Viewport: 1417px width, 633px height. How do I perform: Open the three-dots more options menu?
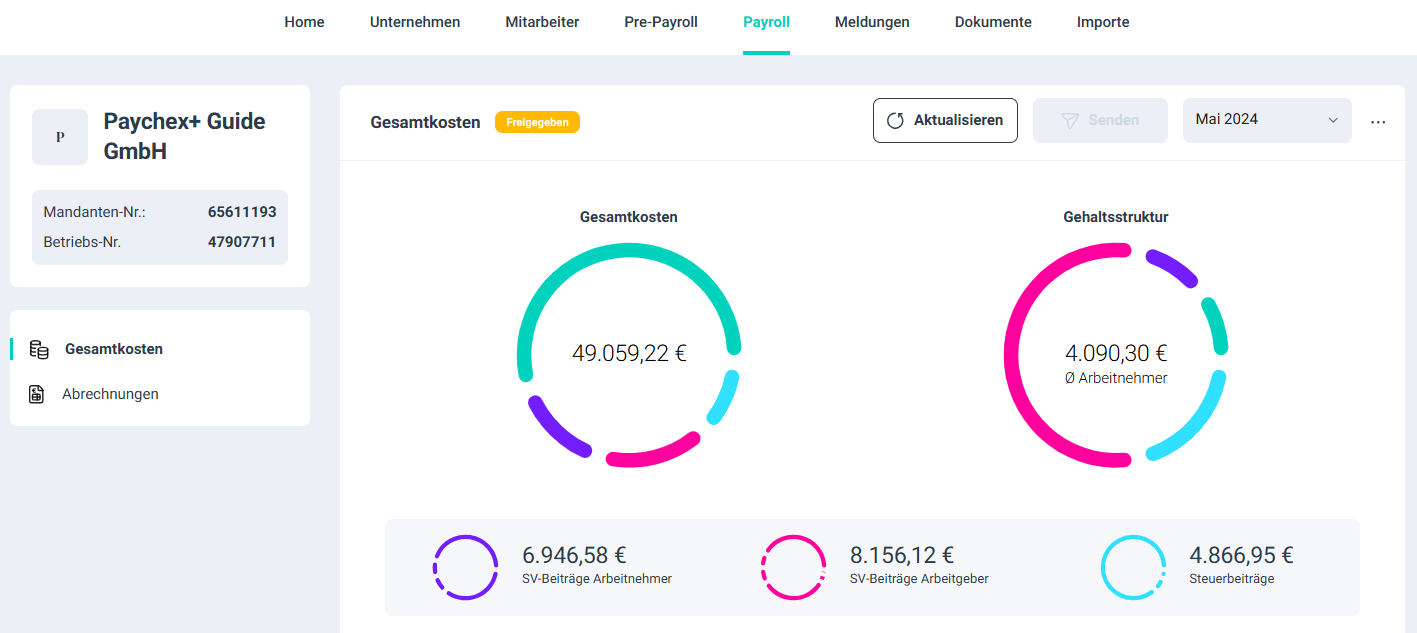click(1378, 121)
